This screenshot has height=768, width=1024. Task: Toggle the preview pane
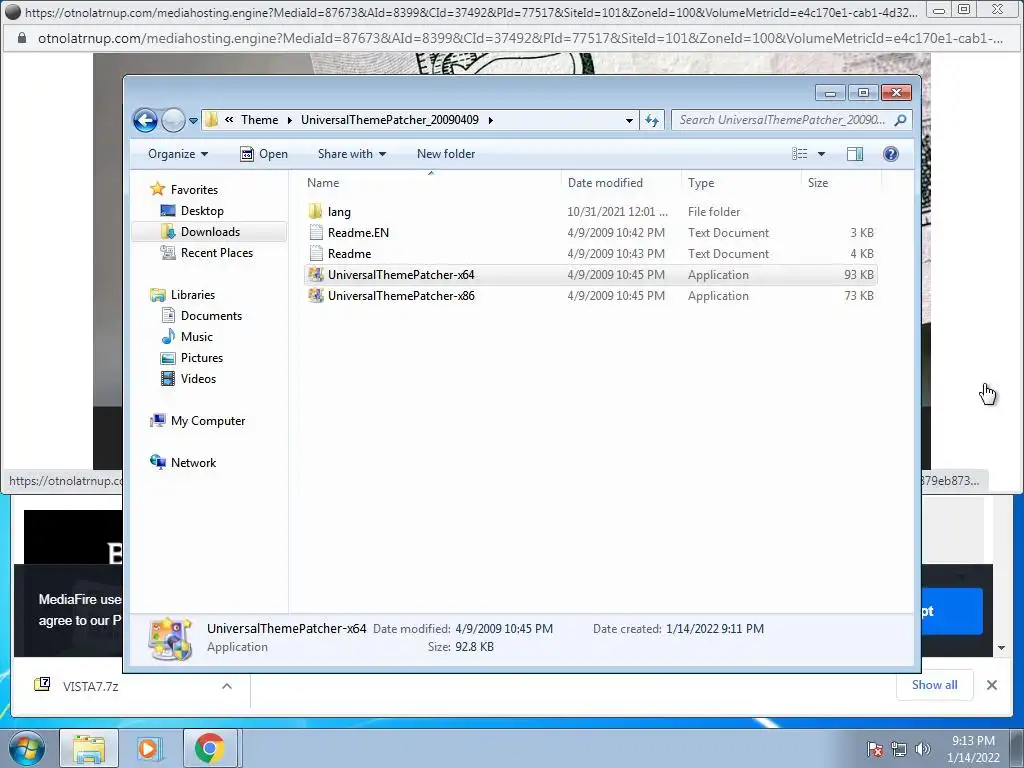[x=855, y=154]
